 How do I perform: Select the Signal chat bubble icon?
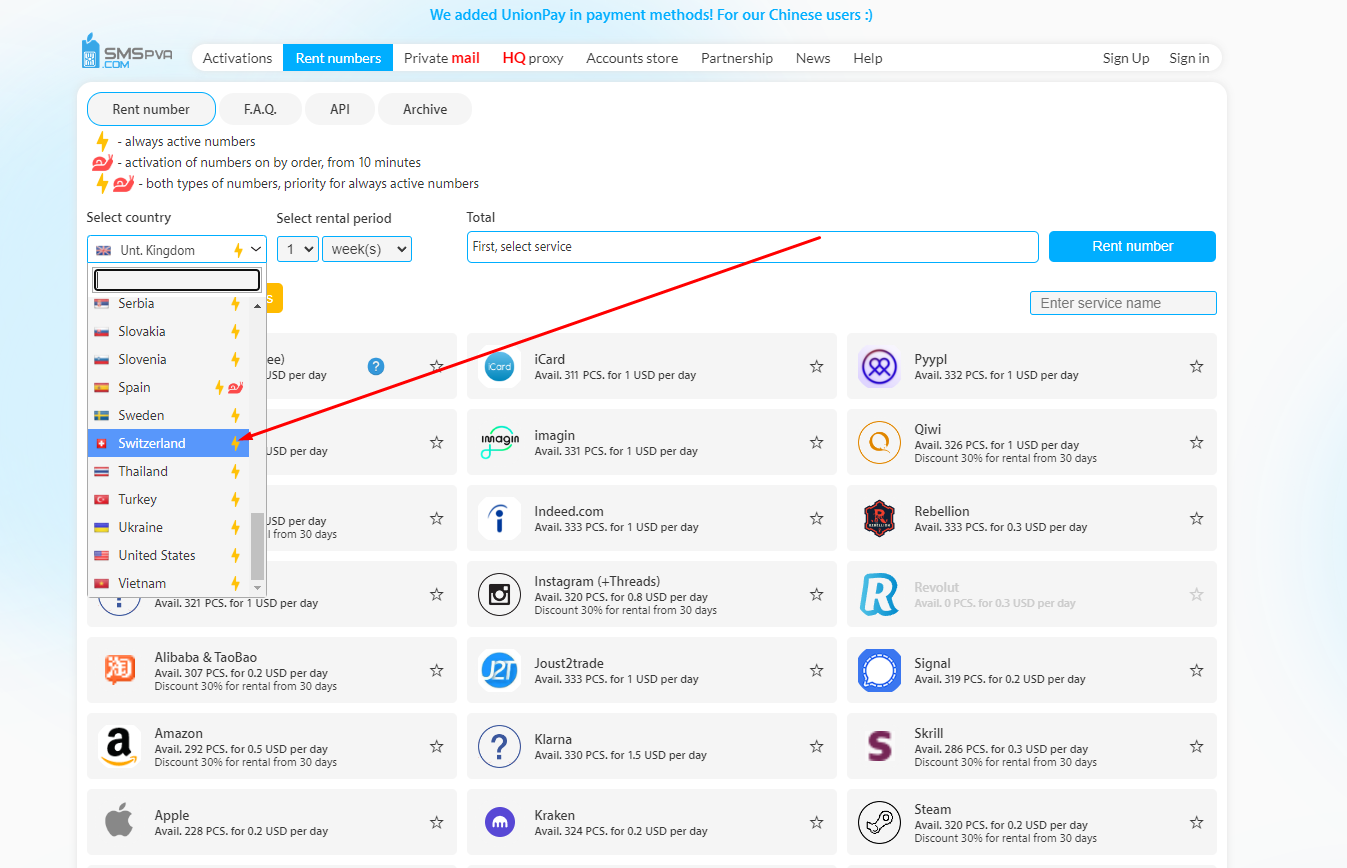(879, 671)
